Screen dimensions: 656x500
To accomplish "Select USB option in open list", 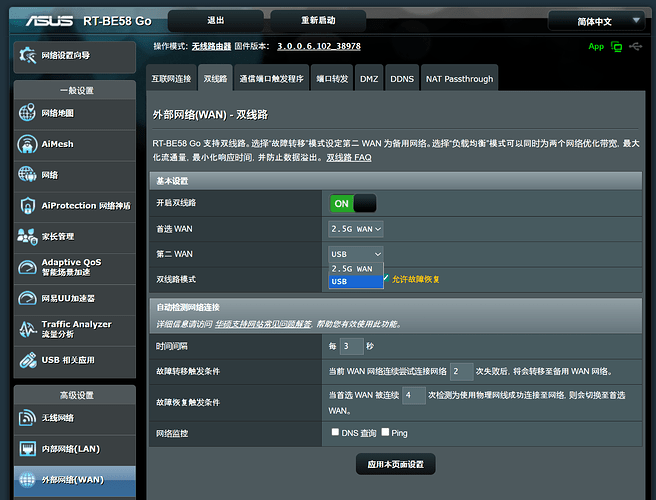I will pyautogui.click(x=356, y=282).
